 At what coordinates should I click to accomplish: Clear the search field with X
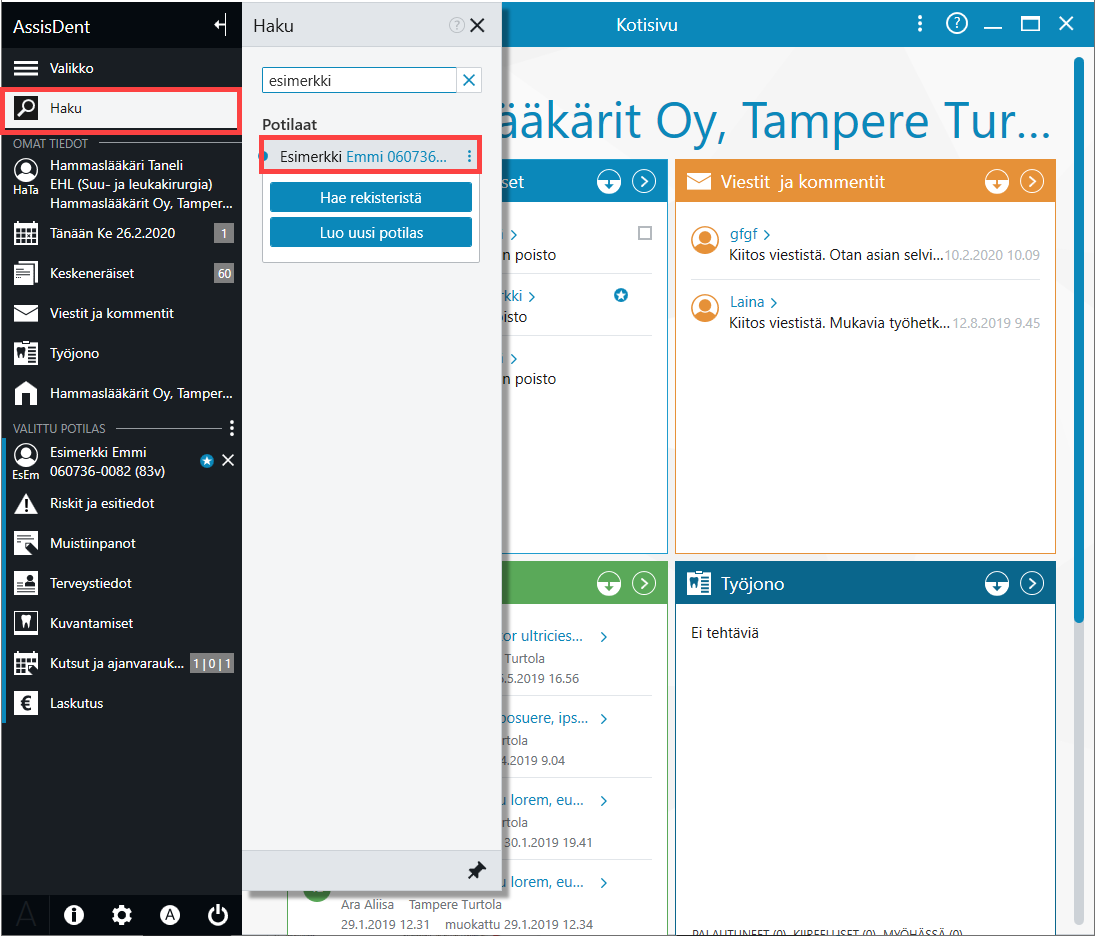469,80
